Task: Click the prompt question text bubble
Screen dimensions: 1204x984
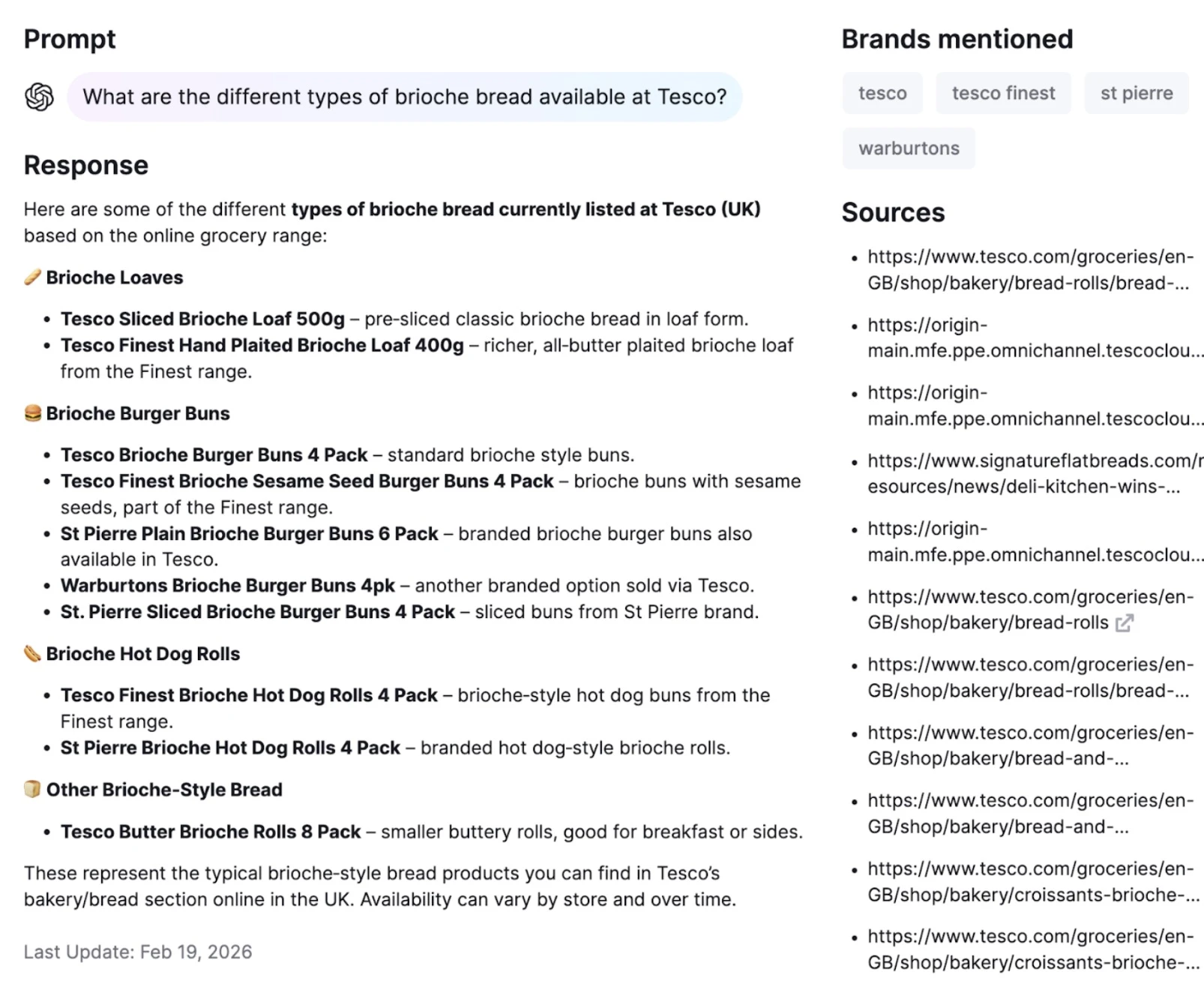Action: [x=404, y=97]
